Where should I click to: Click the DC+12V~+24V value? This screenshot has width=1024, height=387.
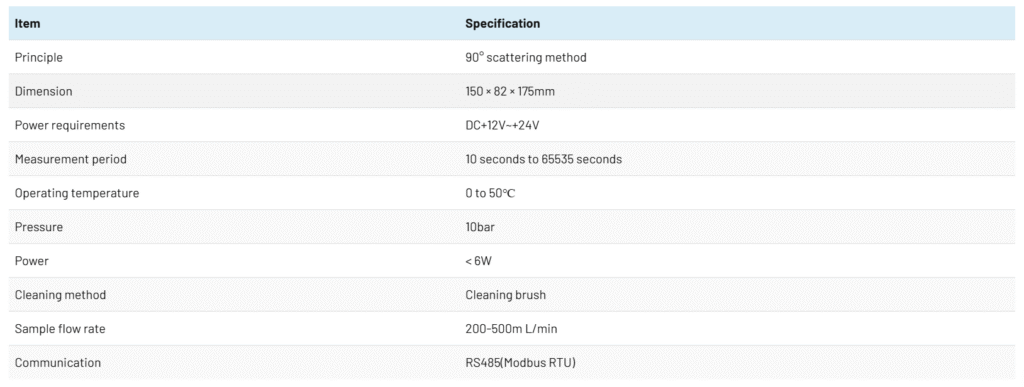coord(502,125)
